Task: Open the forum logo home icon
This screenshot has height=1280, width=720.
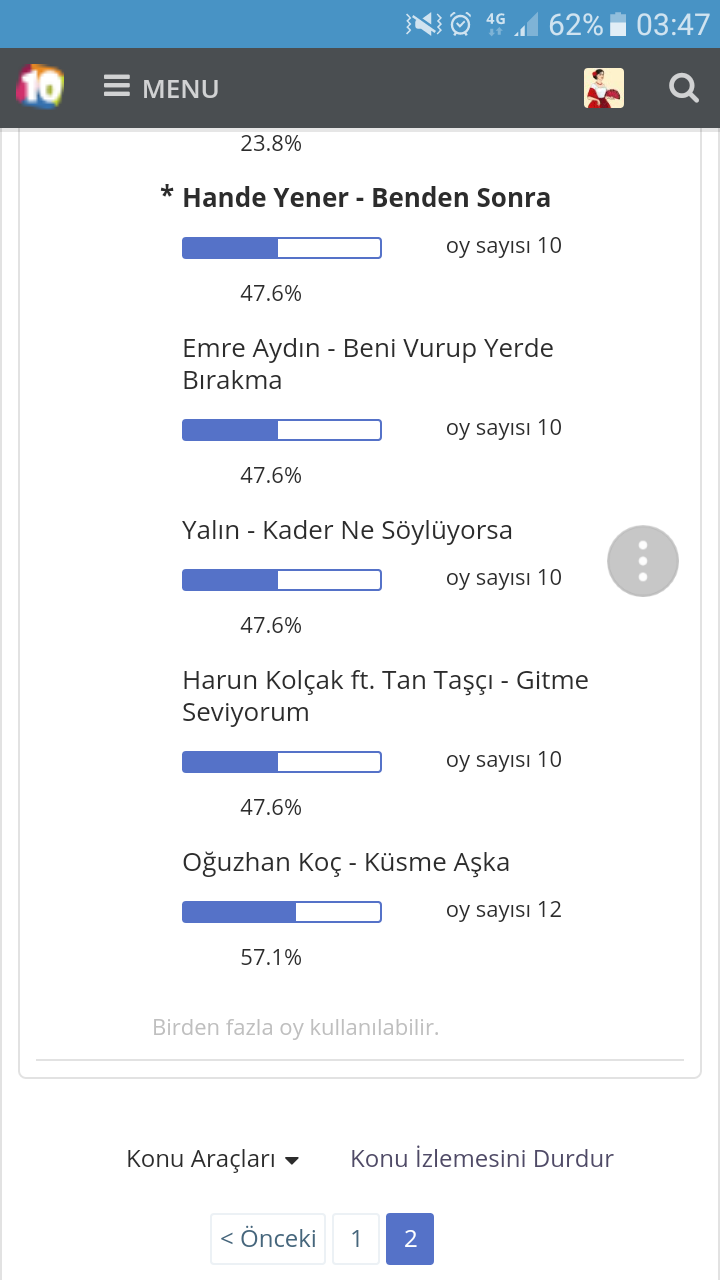Action: [40, 87]
